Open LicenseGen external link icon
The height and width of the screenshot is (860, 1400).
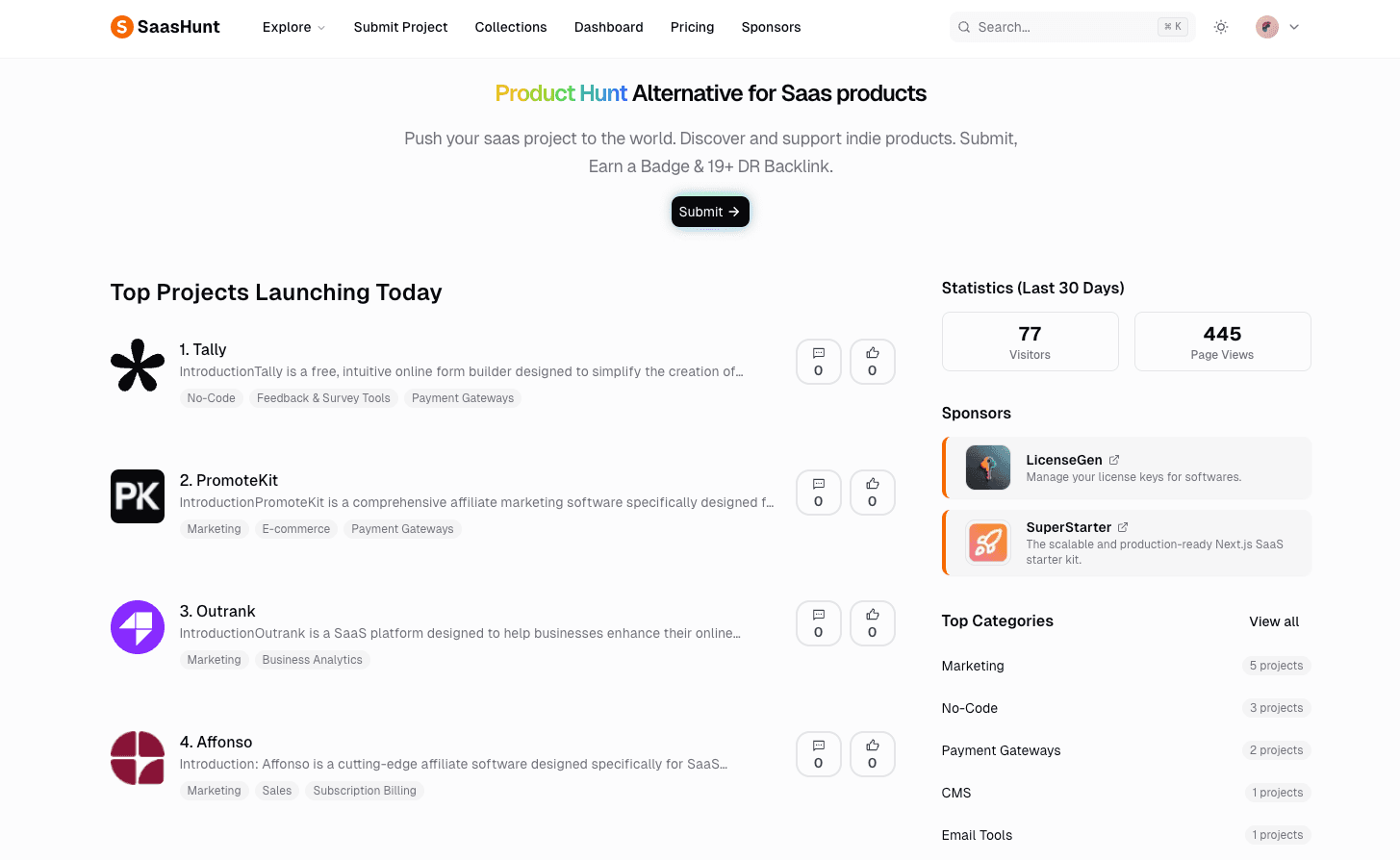point(1114,460)
